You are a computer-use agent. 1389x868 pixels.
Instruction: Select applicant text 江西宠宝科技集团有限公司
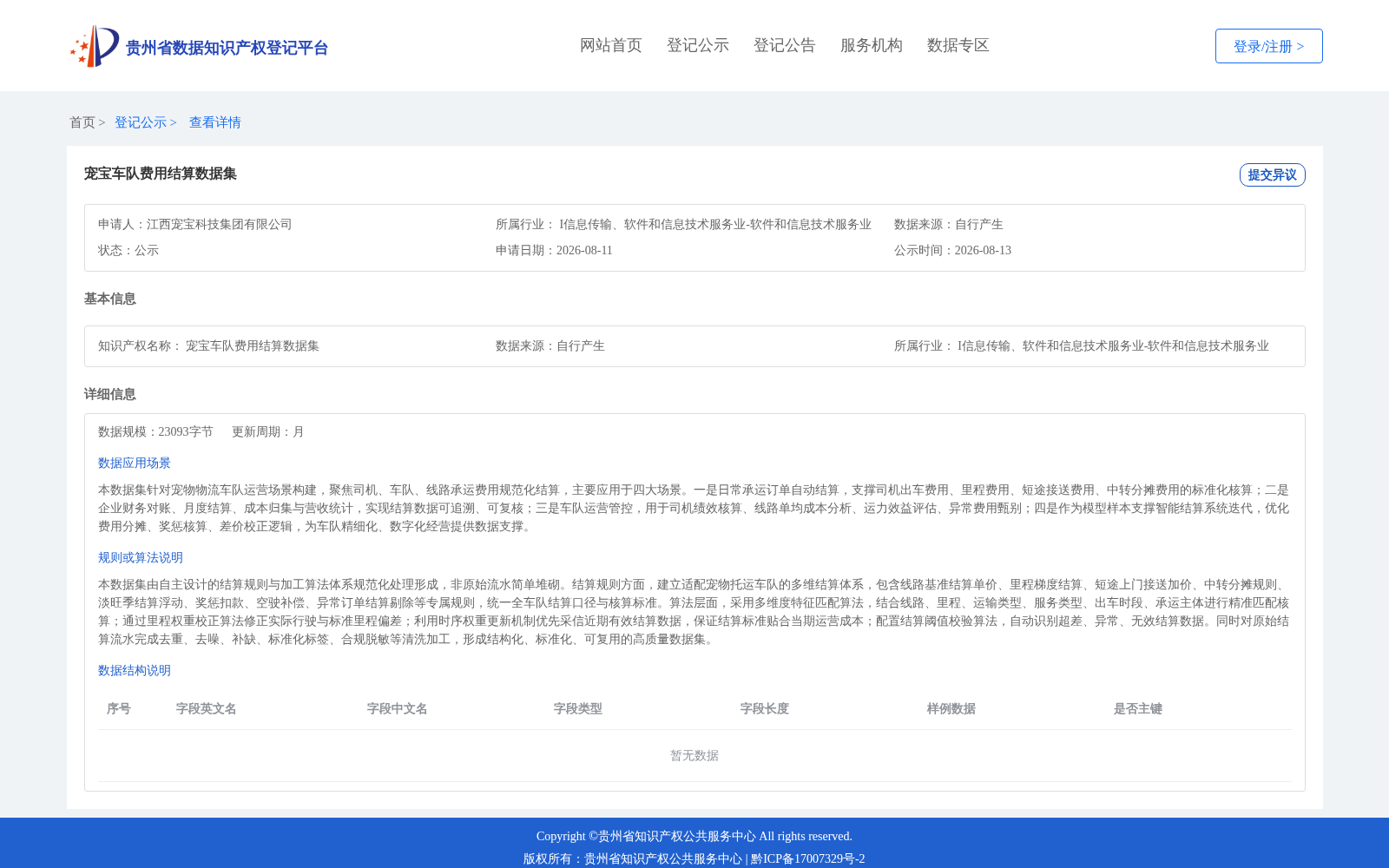[x=220, y=224]
